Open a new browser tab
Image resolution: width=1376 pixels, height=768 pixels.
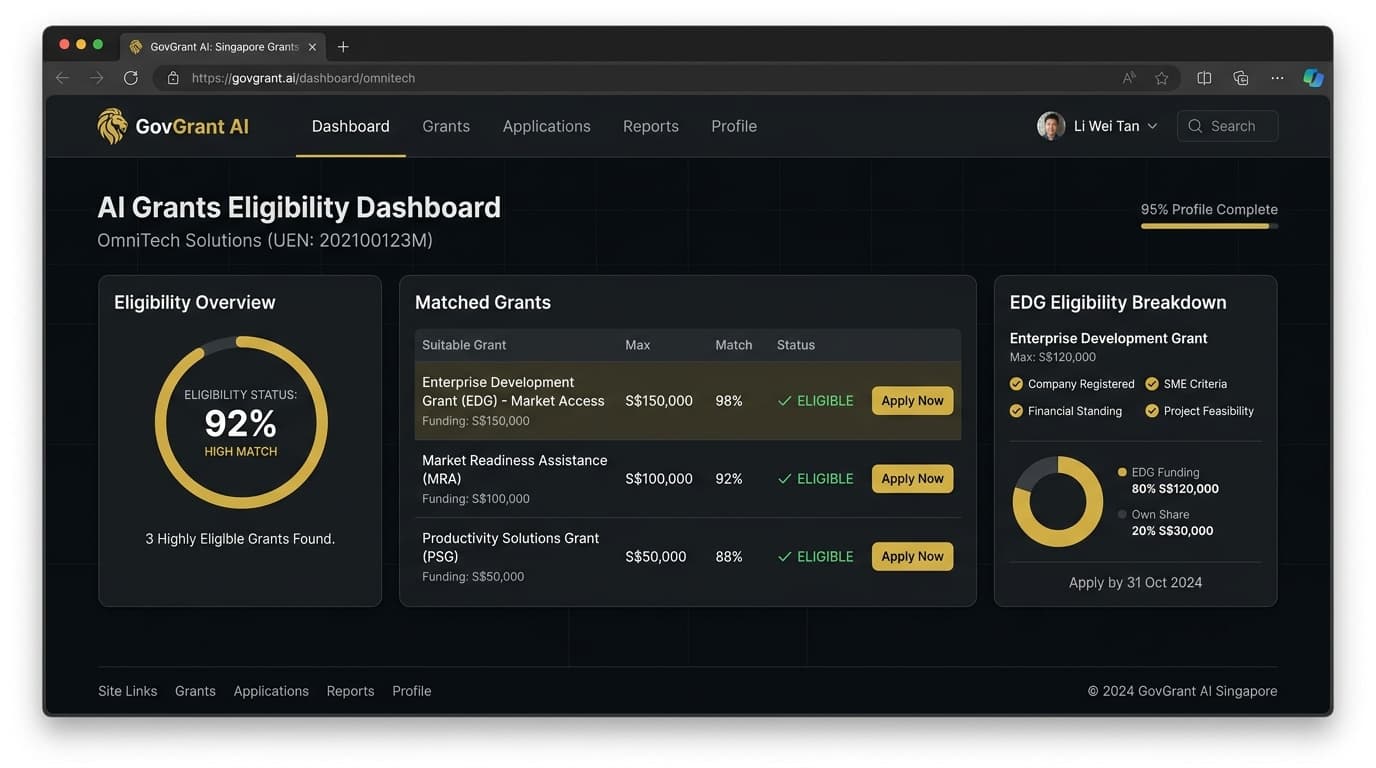click(x=343, y=47)
